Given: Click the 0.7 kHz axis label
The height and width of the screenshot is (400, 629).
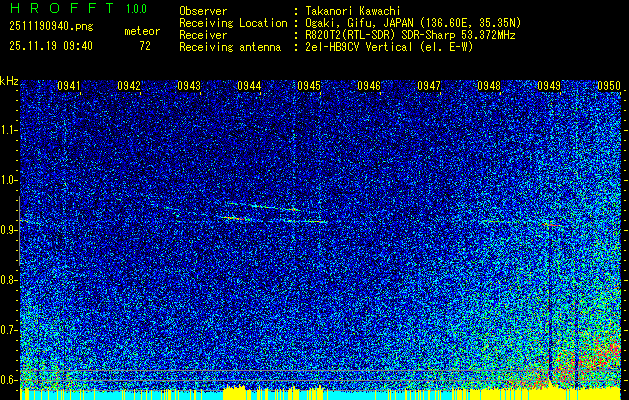Looking at the screenshot, I should [8, 330].
